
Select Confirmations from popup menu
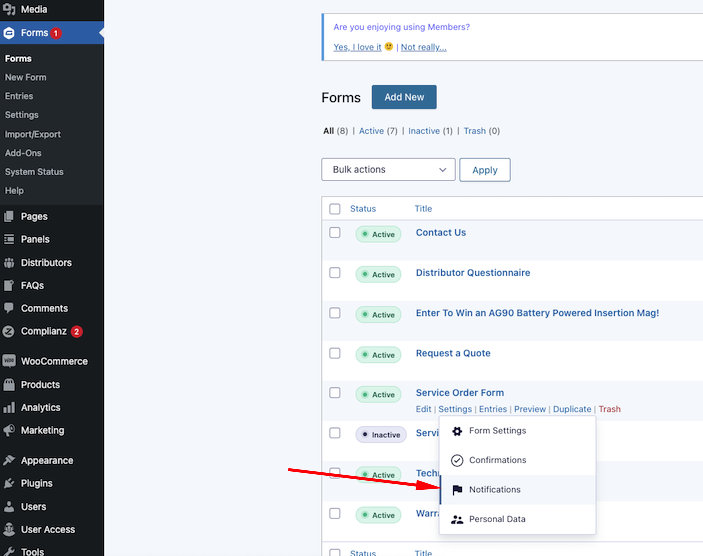517,460
